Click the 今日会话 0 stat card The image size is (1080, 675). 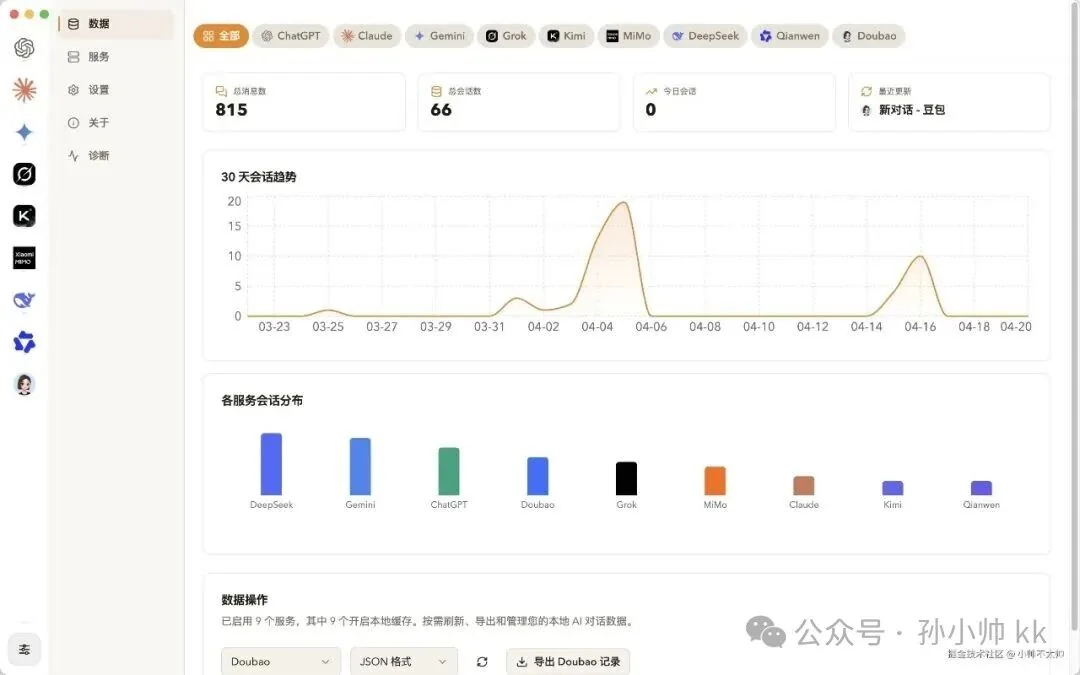pos(734,102)
